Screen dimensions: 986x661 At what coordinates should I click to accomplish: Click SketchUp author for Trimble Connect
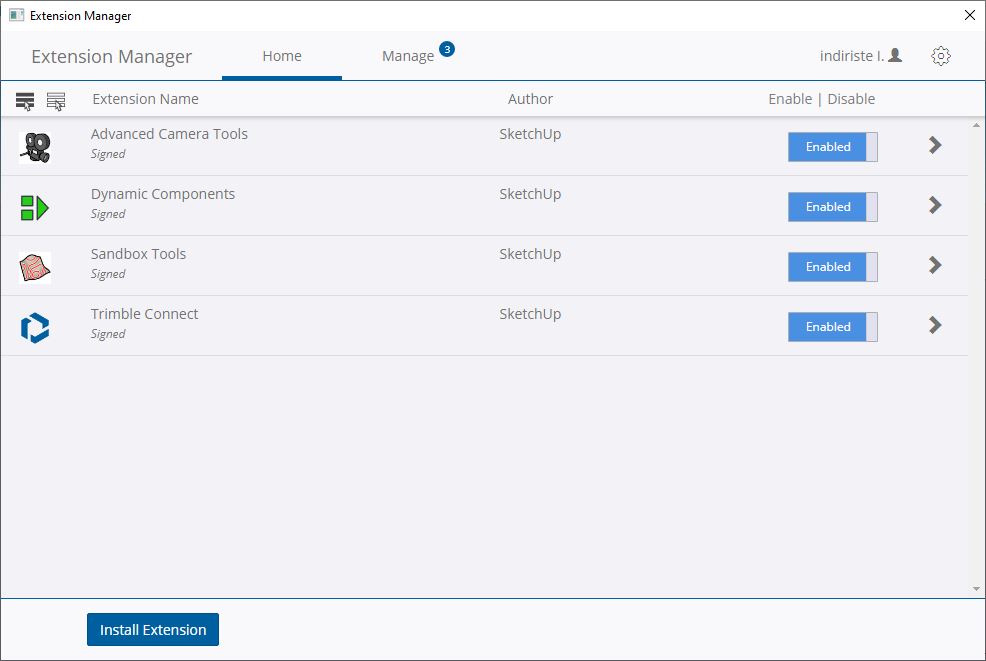click(x=530, y=314)
